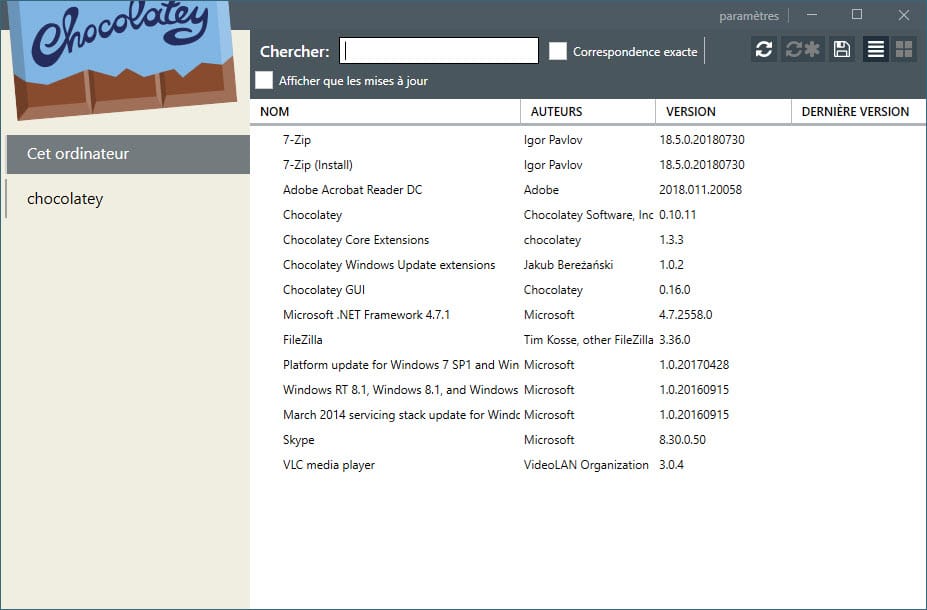Select Windows RT 8.1 package row

point(588,390)
